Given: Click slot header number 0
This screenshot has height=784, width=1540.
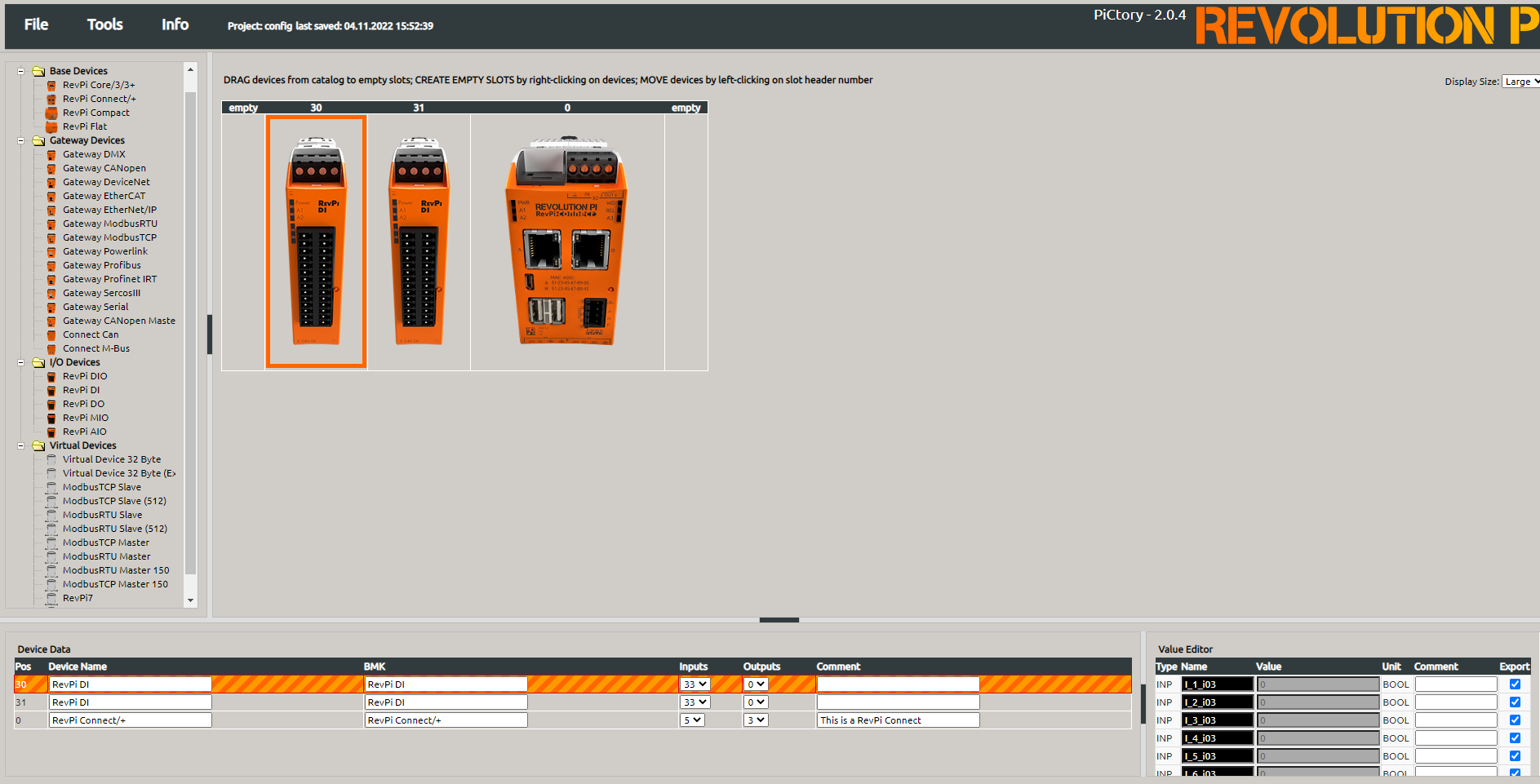Looking at the screenshot, I should pos(567,108).
